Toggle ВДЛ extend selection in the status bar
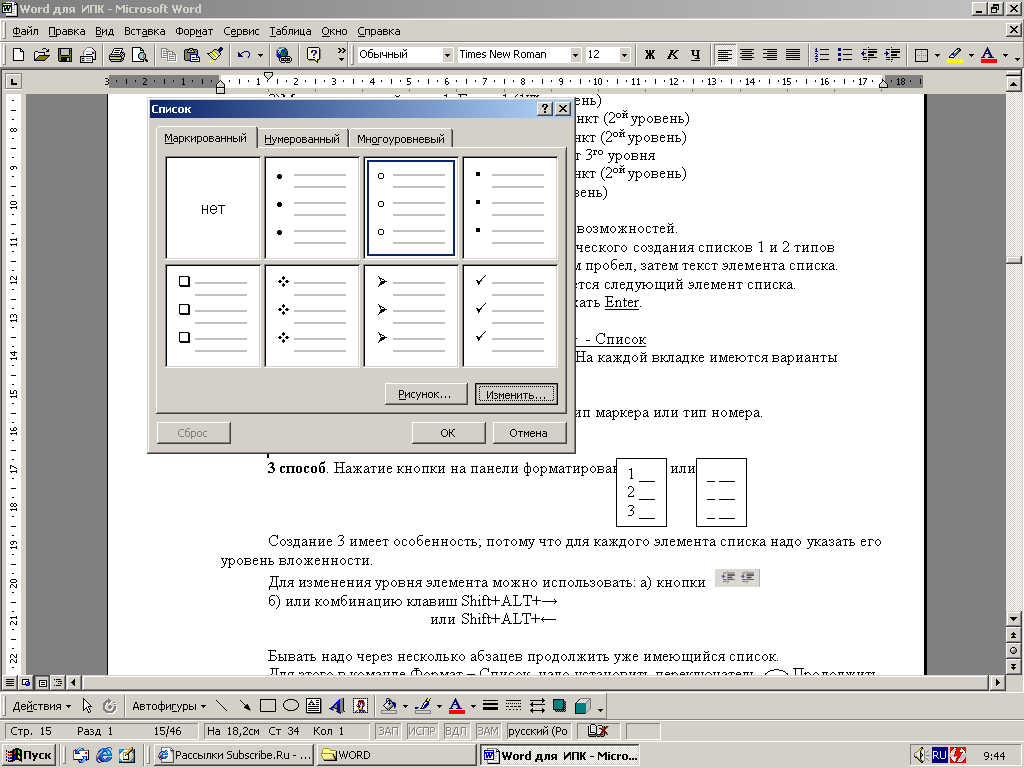The height and width of the screenshot is (768, 1024). click(x=456, y=731)
